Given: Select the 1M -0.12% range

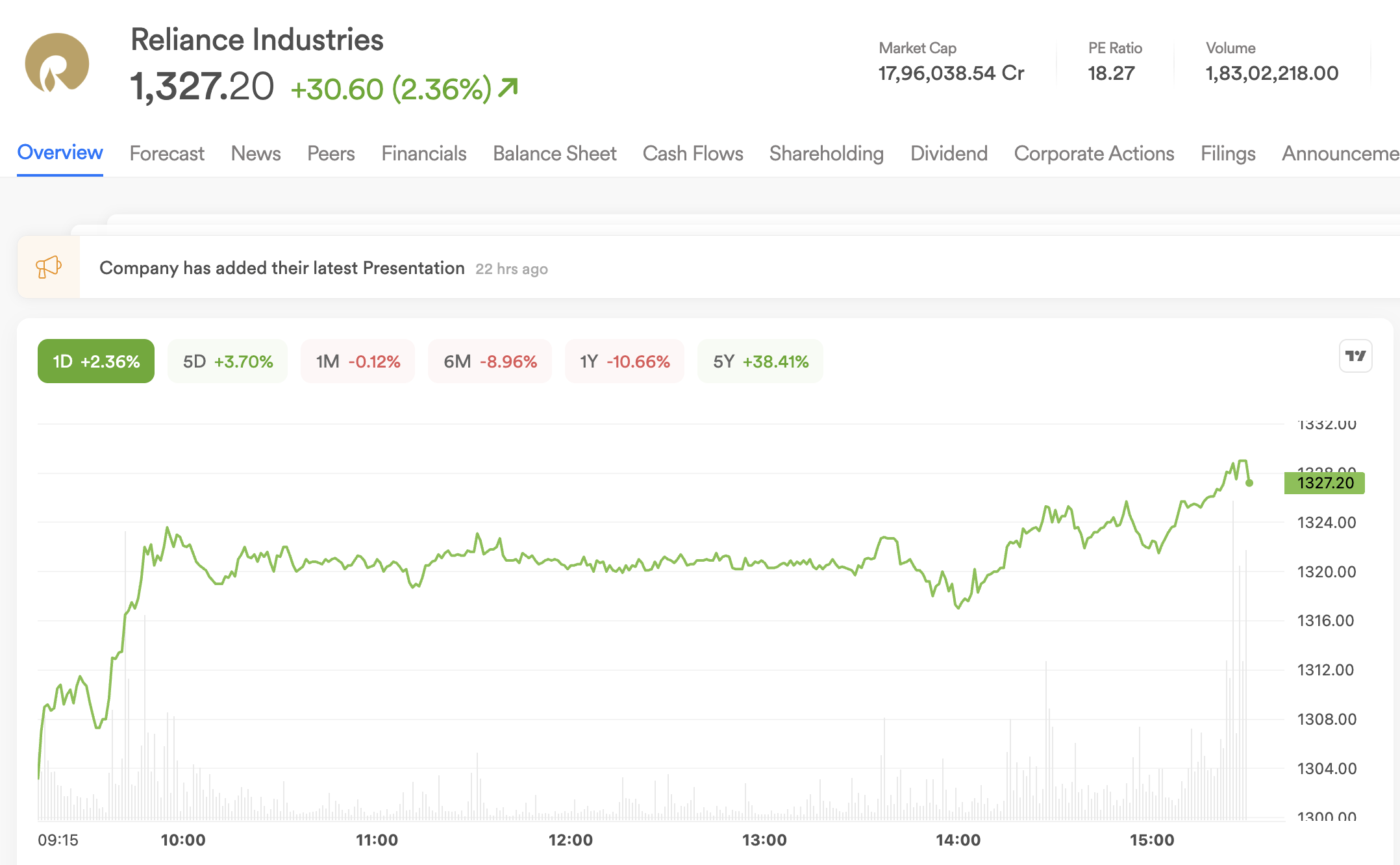Looking at the screenshot, I should [x=358, y=361].
